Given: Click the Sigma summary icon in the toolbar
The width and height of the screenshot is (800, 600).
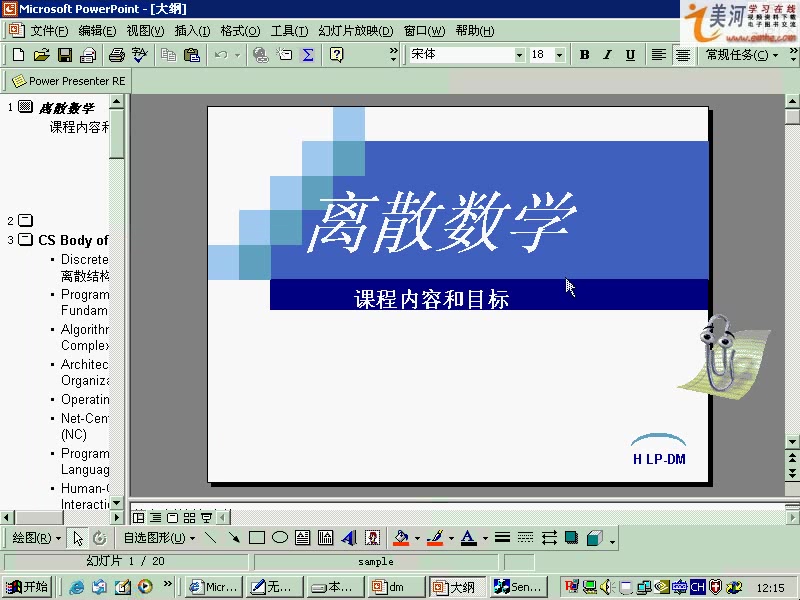Looking at the screenshot, I should point(308,55).
